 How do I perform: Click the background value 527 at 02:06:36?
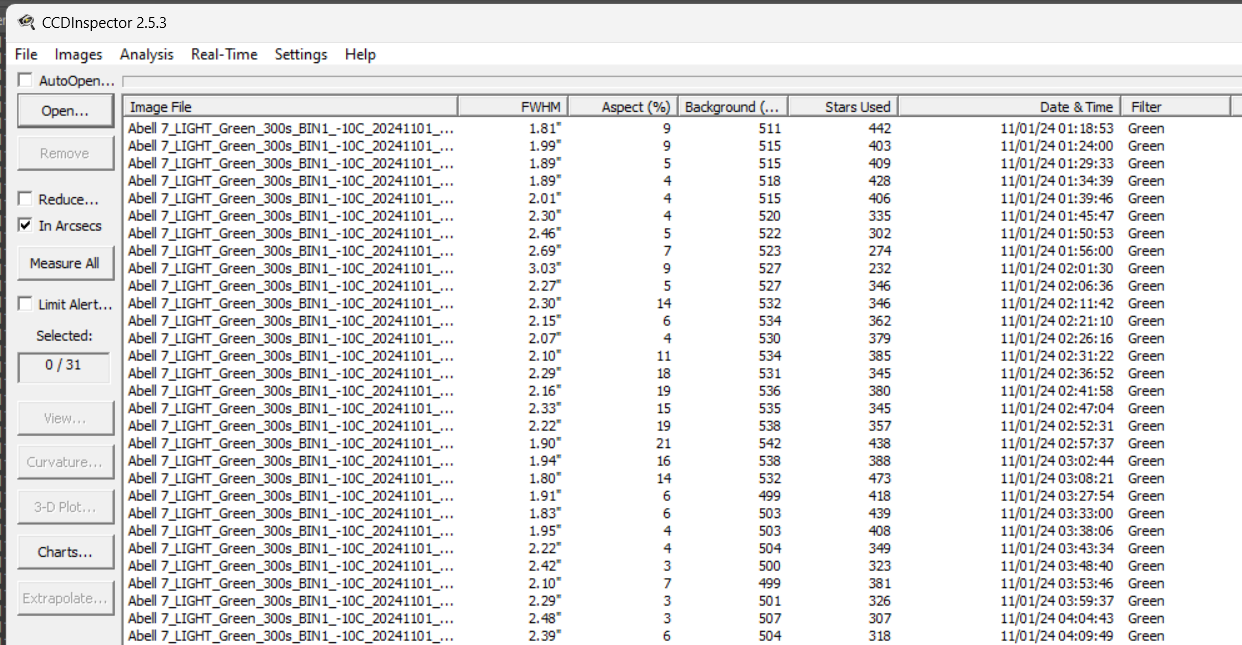769,286
